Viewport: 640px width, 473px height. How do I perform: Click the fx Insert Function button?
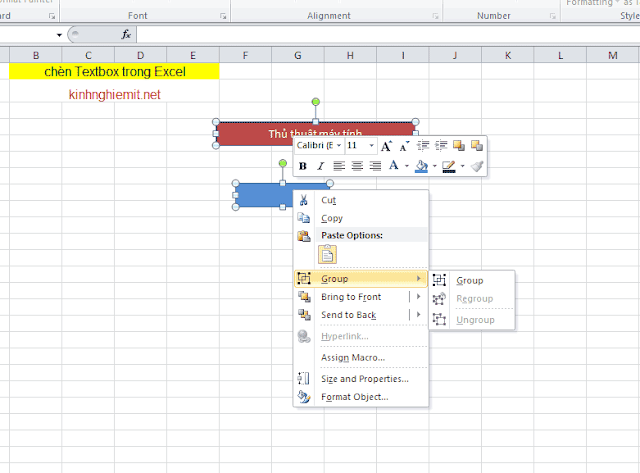[126, 35]
